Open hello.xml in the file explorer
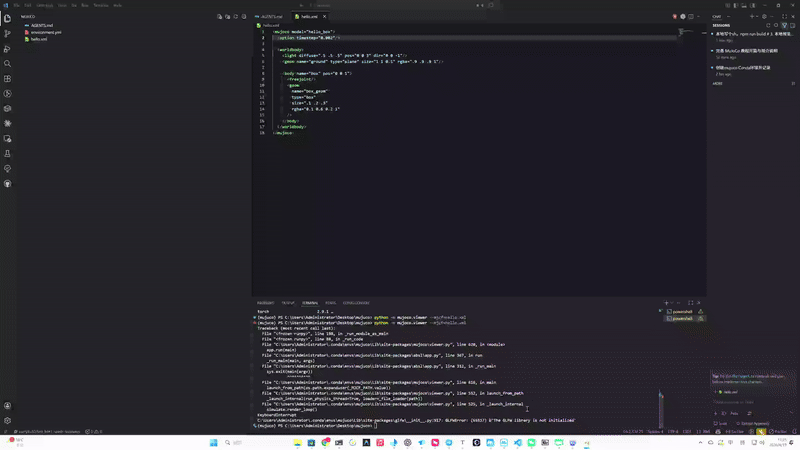The width and height of the screenshot is (800, 450). coord(38,39)
